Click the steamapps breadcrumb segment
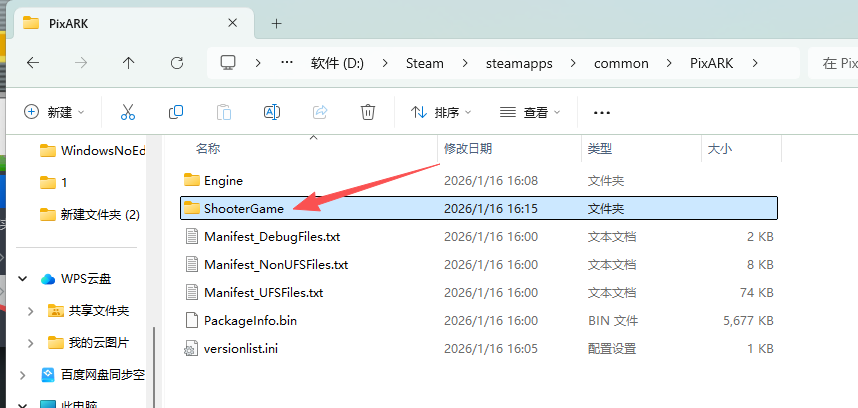 click(x=518, y=63)
